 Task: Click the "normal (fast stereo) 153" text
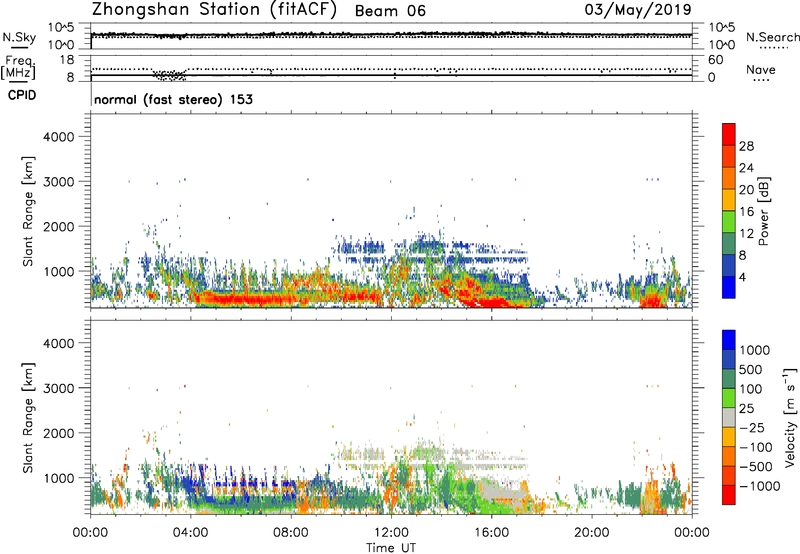point(173,99)
